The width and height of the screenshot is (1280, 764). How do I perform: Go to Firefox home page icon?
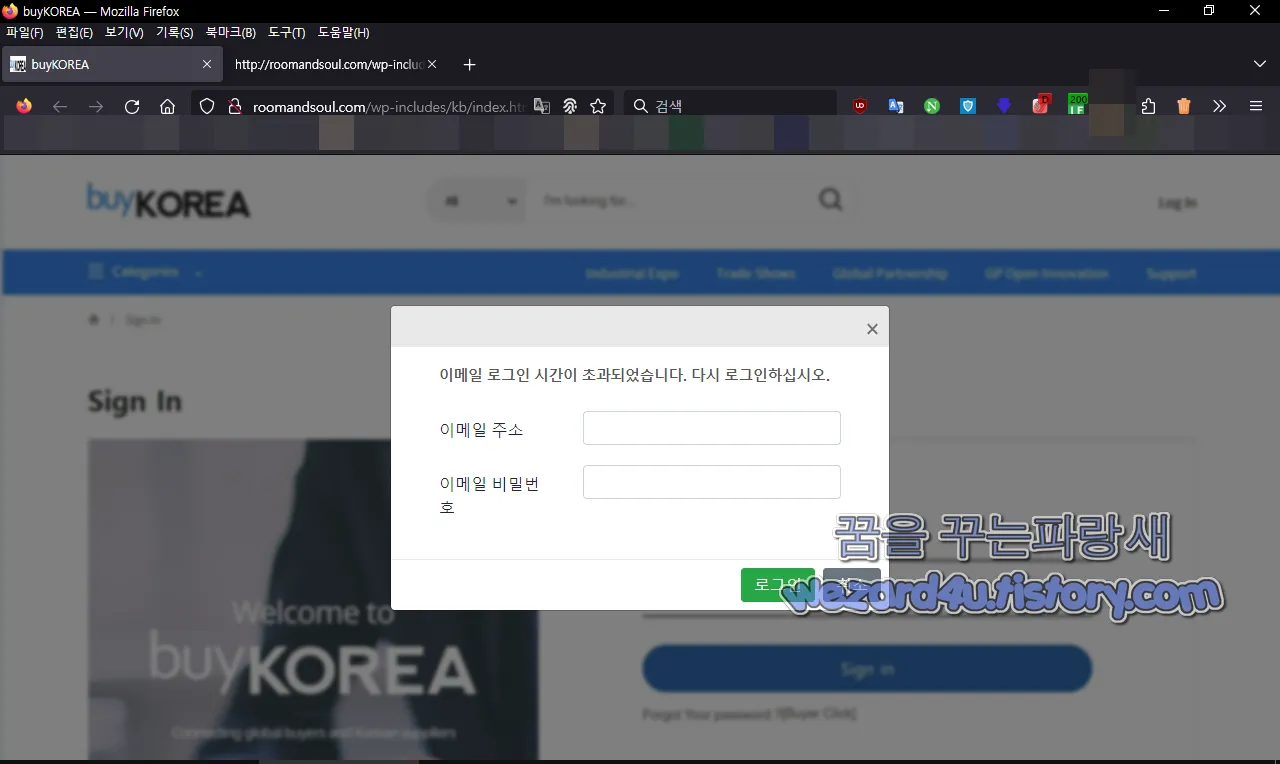168,106
